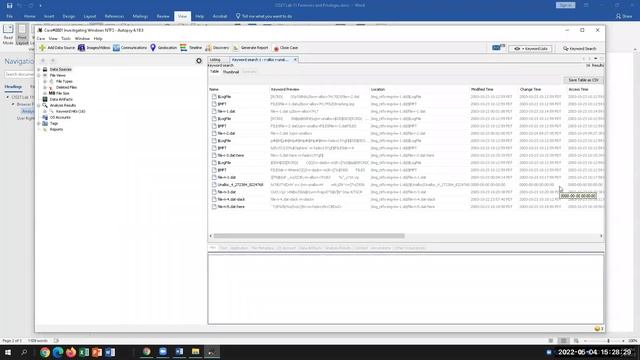Open the Communications visualization tool

click(x=130, y=48)
